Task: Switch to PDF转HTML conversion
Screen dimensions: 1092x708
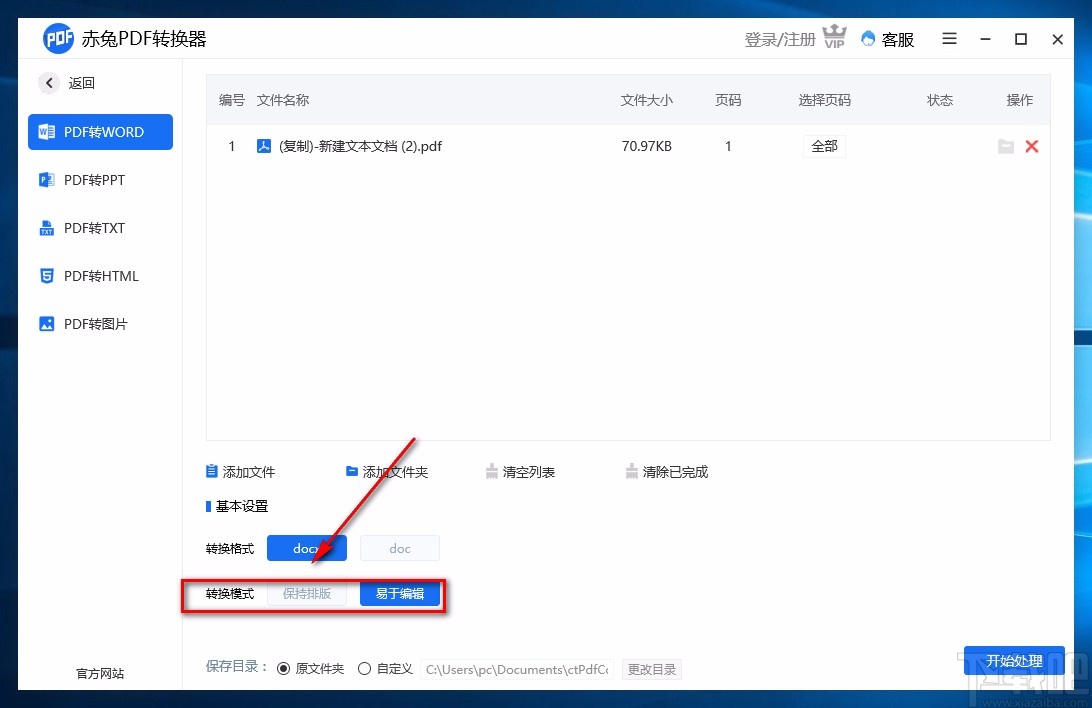Action: click(100, 276)
